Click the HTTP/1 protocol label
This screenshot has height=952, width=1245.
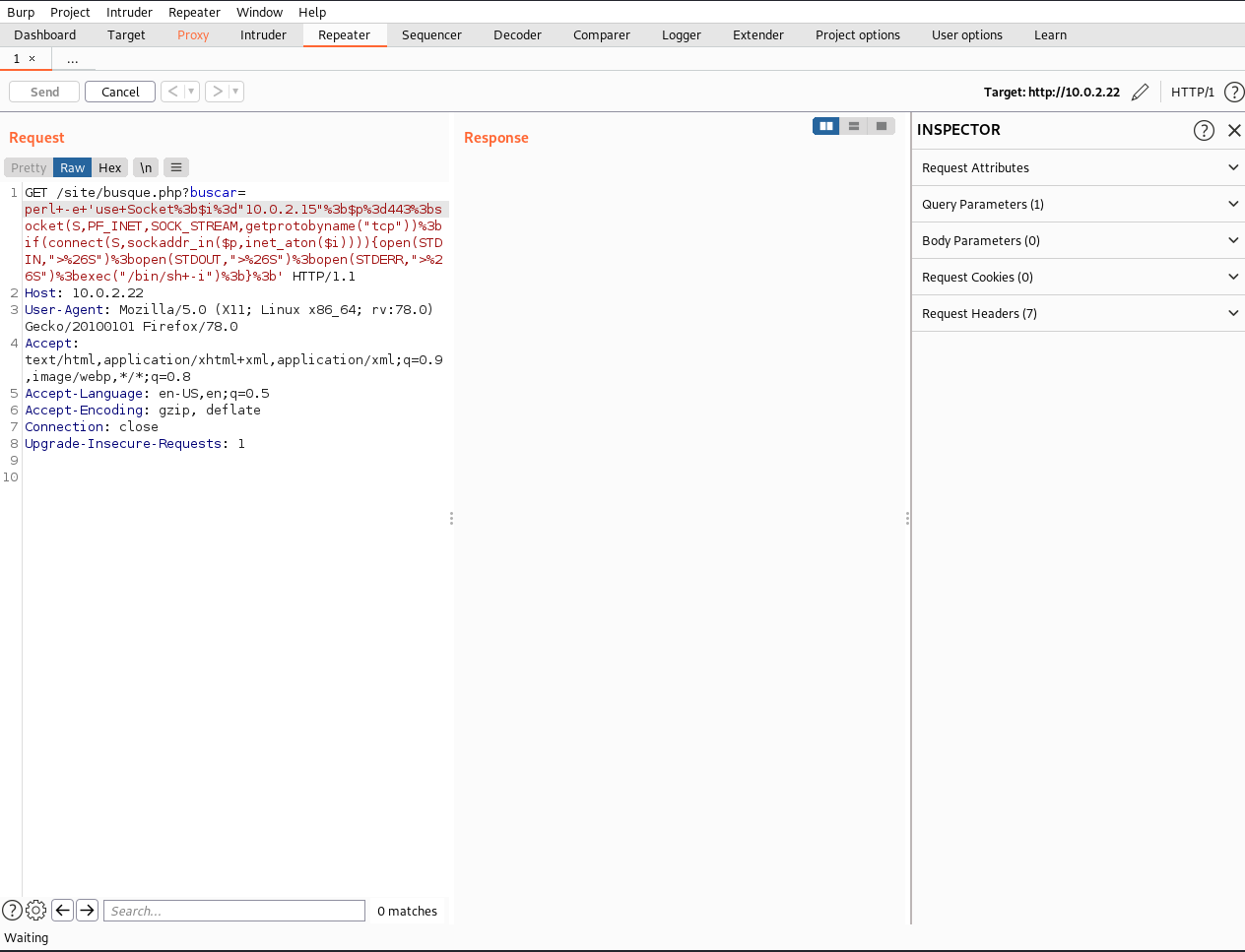(x=1193, y=92)
